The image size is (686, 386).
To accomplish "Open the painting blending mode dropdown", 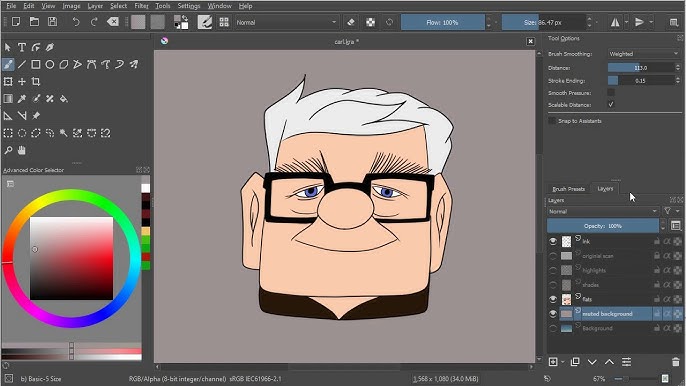I will [287, 22].
